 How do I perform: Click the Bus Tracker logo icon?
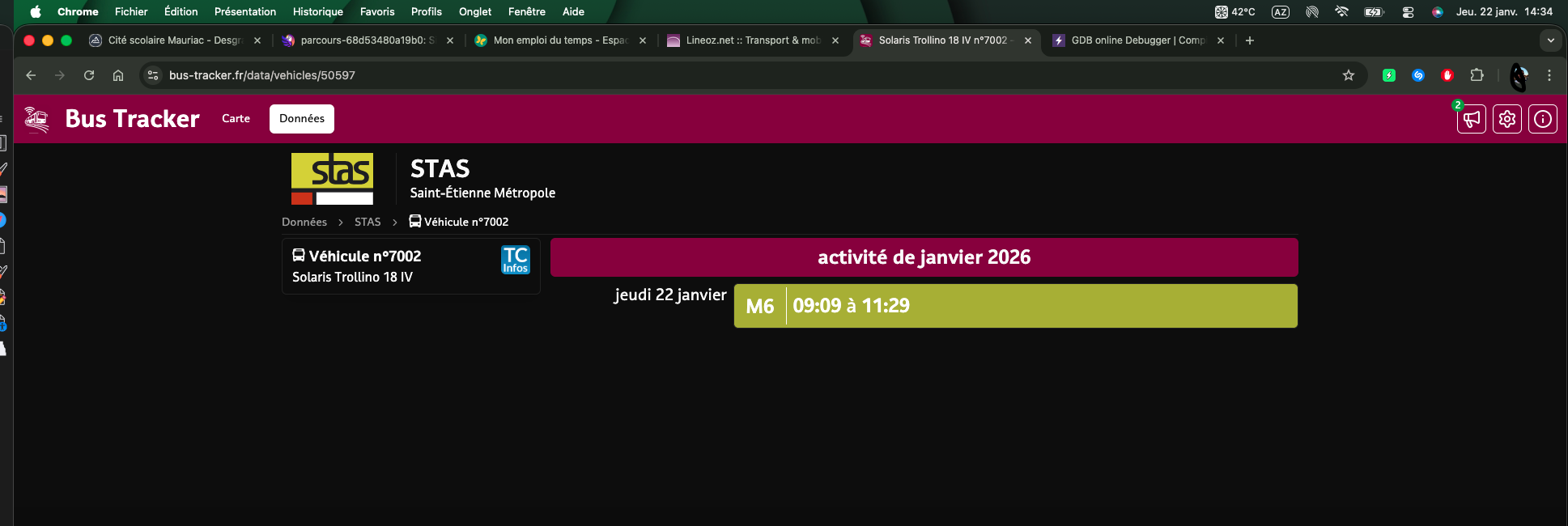point(36,119)
